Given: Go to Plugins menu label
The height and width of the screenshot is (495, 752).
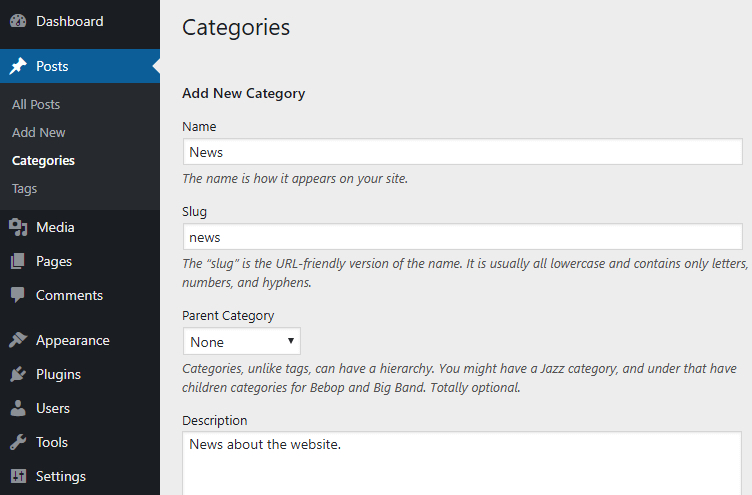Looking at the screenshot, I should (59, 375).
